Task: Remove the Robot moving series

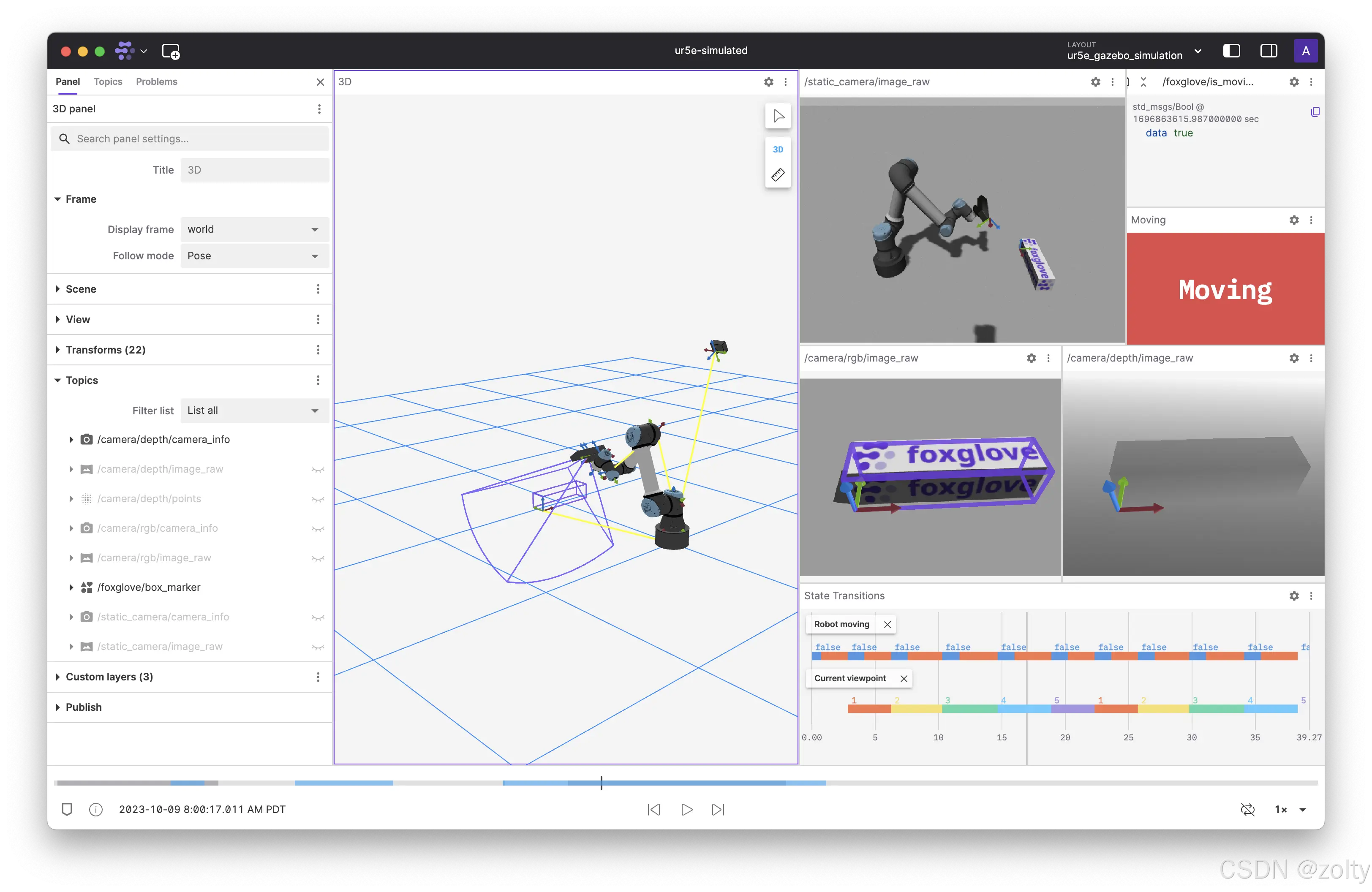Action: click(x=887, y=625)
